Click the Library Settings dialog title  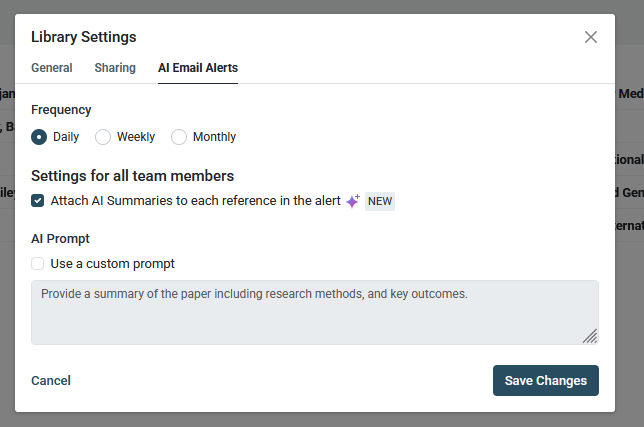[84, 37]
